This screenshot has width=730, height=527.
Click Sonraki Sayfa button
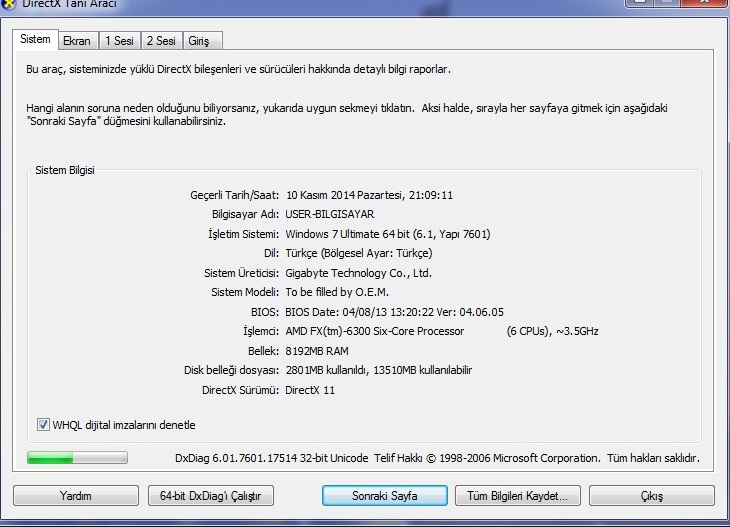coord(385,495)
